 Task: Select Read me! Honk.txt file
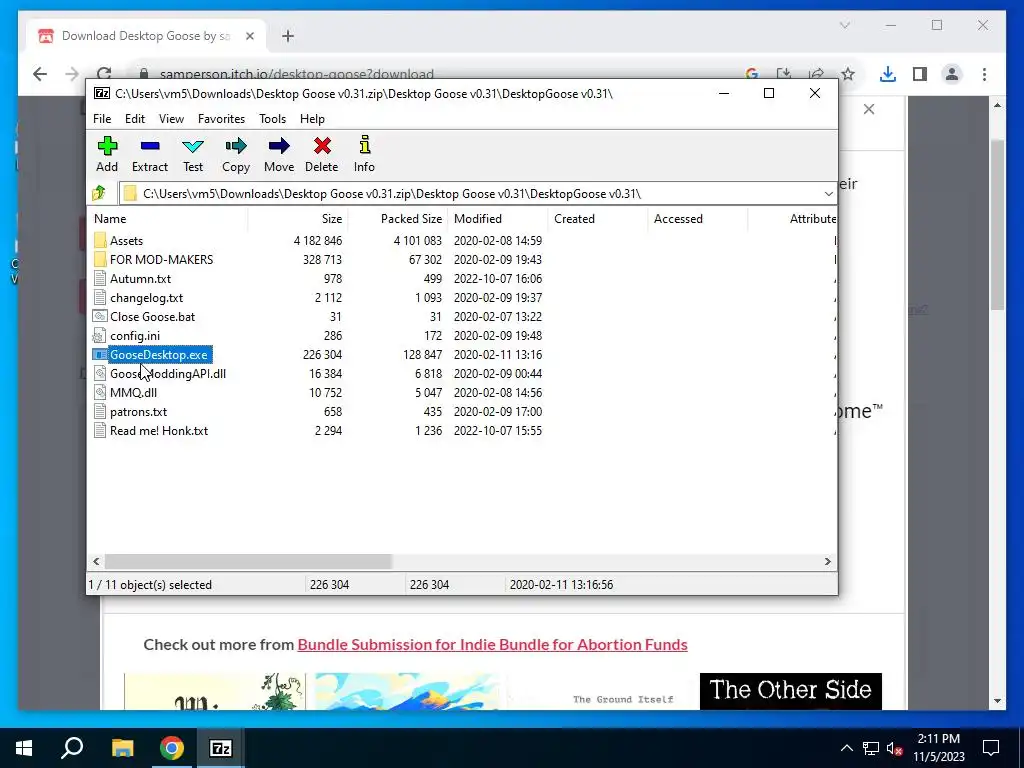pyautogui.click(x=159, y=430)
